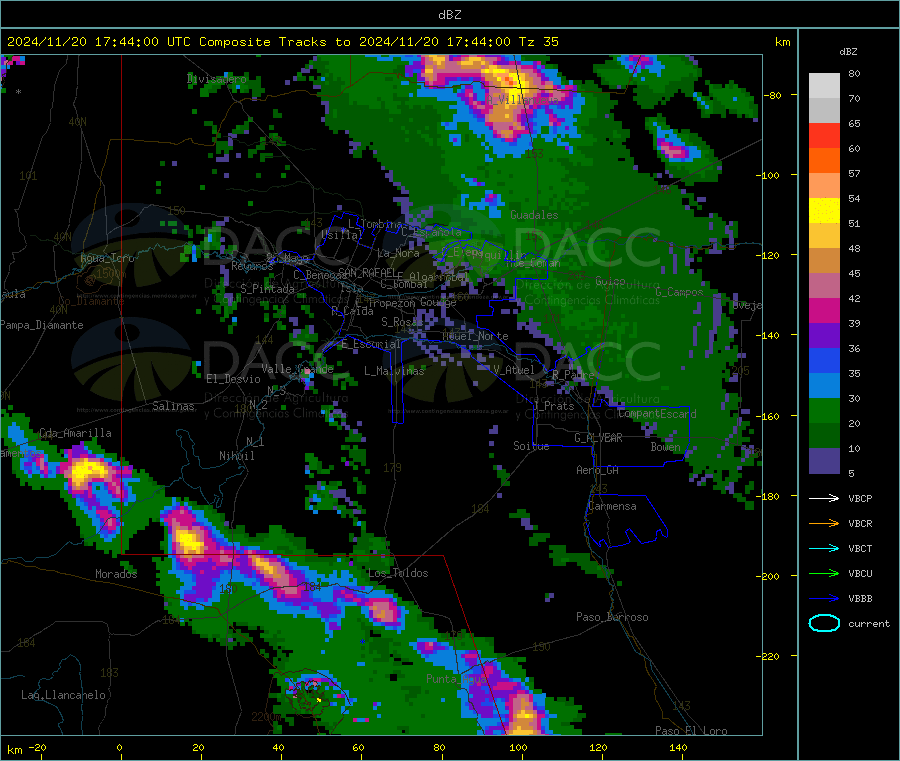Click the green VBCU arrow legend icon

tap(824, 573)
